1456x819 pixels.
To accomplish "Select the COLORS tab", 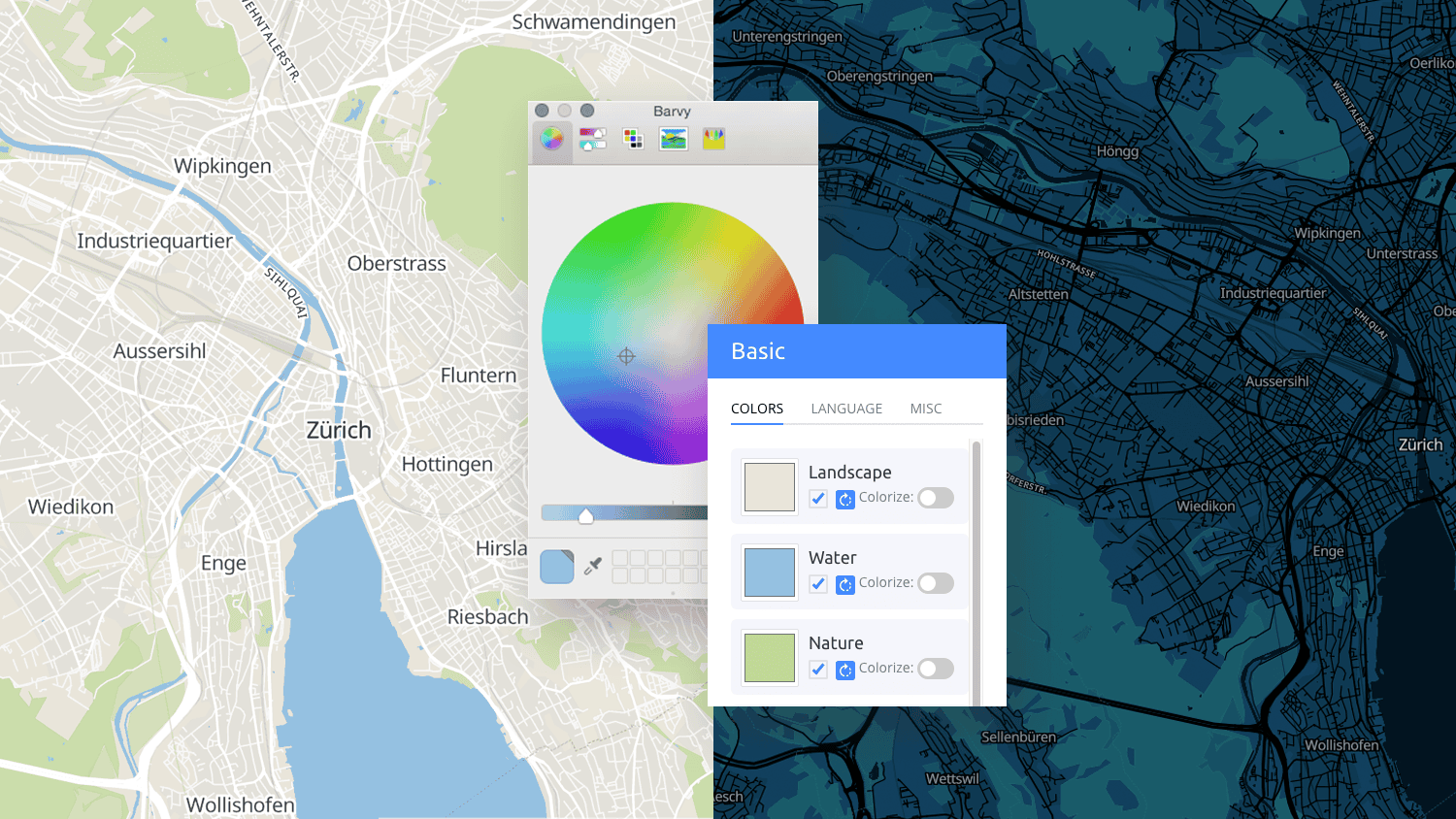I will [757, 409].
